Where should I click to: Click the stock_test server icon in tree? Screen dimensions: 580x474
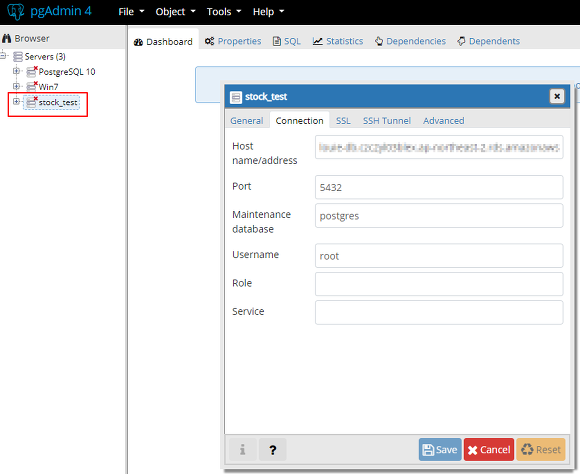[x=32, y=102]
